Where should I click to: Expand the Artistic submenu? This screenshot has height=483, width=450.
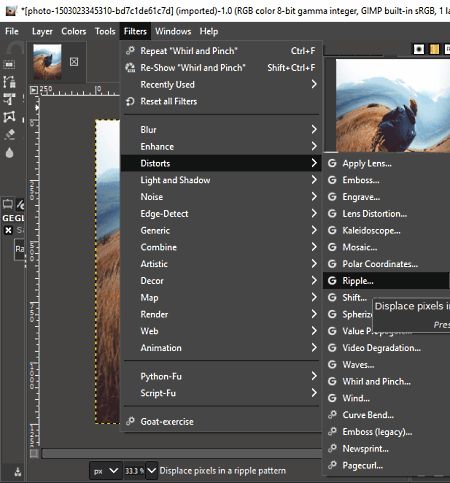221,264
